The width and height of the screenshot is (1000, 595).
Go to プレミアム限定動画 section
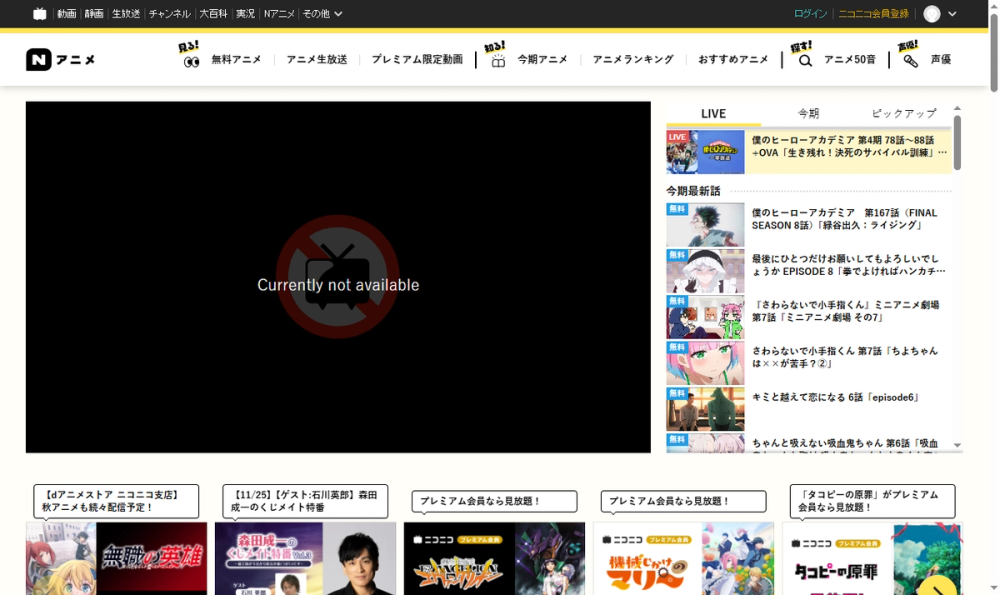[417, 59]
